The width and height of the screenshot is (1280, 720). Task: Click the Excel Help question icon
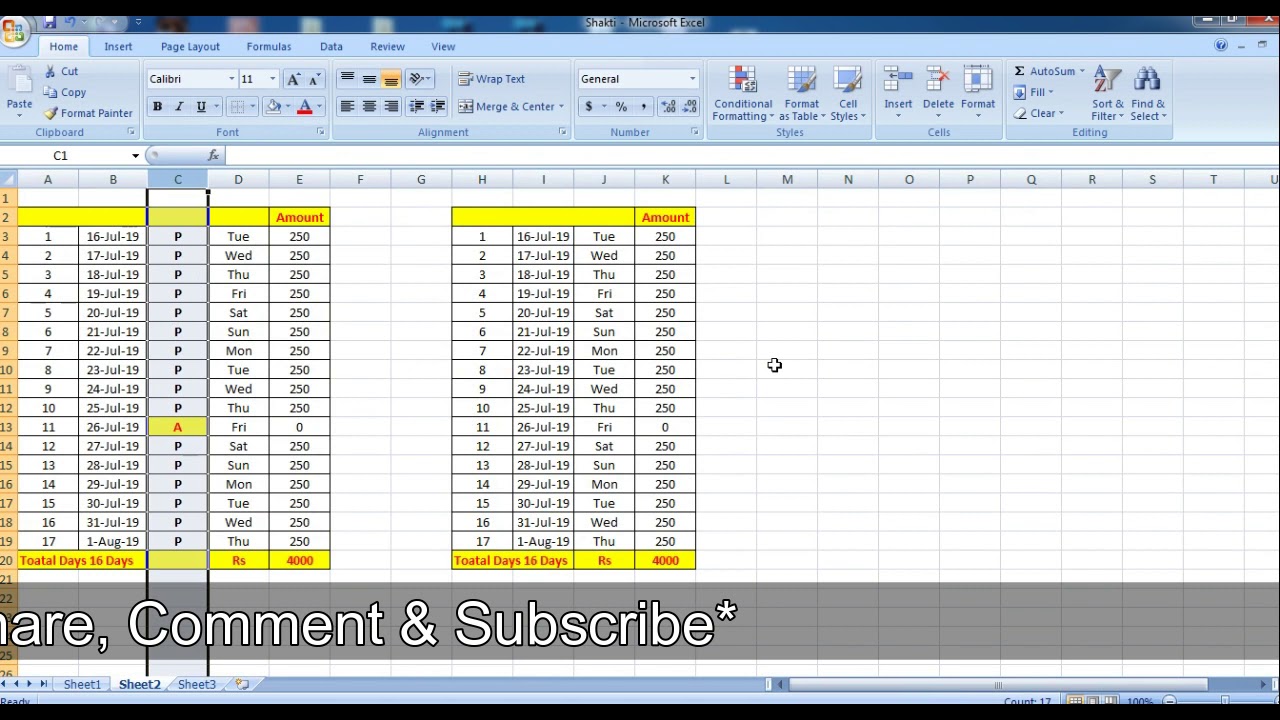[1221, 46]
